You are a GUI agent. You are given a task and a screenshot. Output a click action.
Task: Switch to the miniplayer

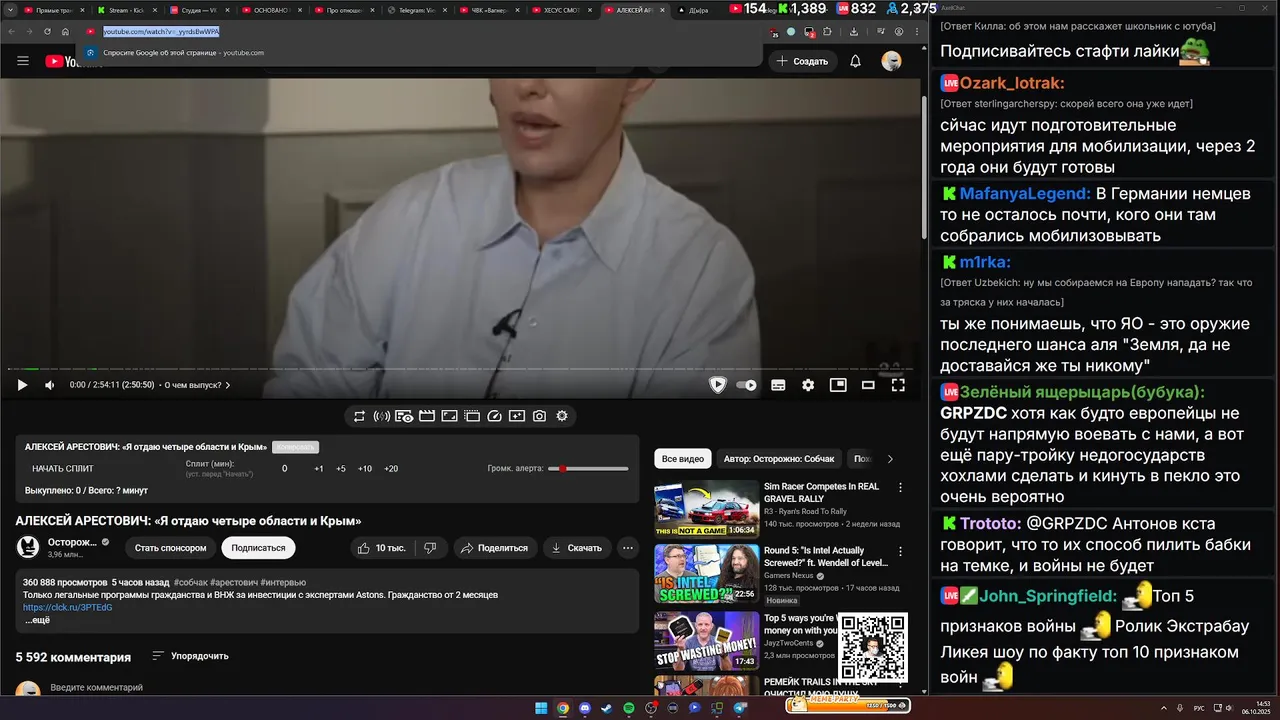[x=838, y=385]
